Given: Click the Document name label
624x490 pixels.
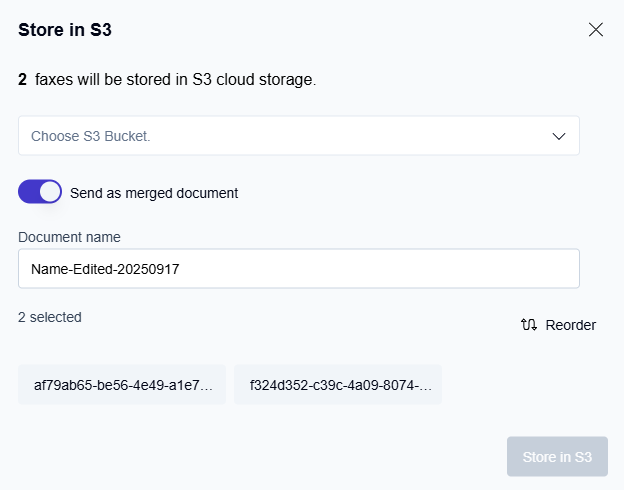Looking at the screenshot, I should pyautogui.click(x=69, y=237).
